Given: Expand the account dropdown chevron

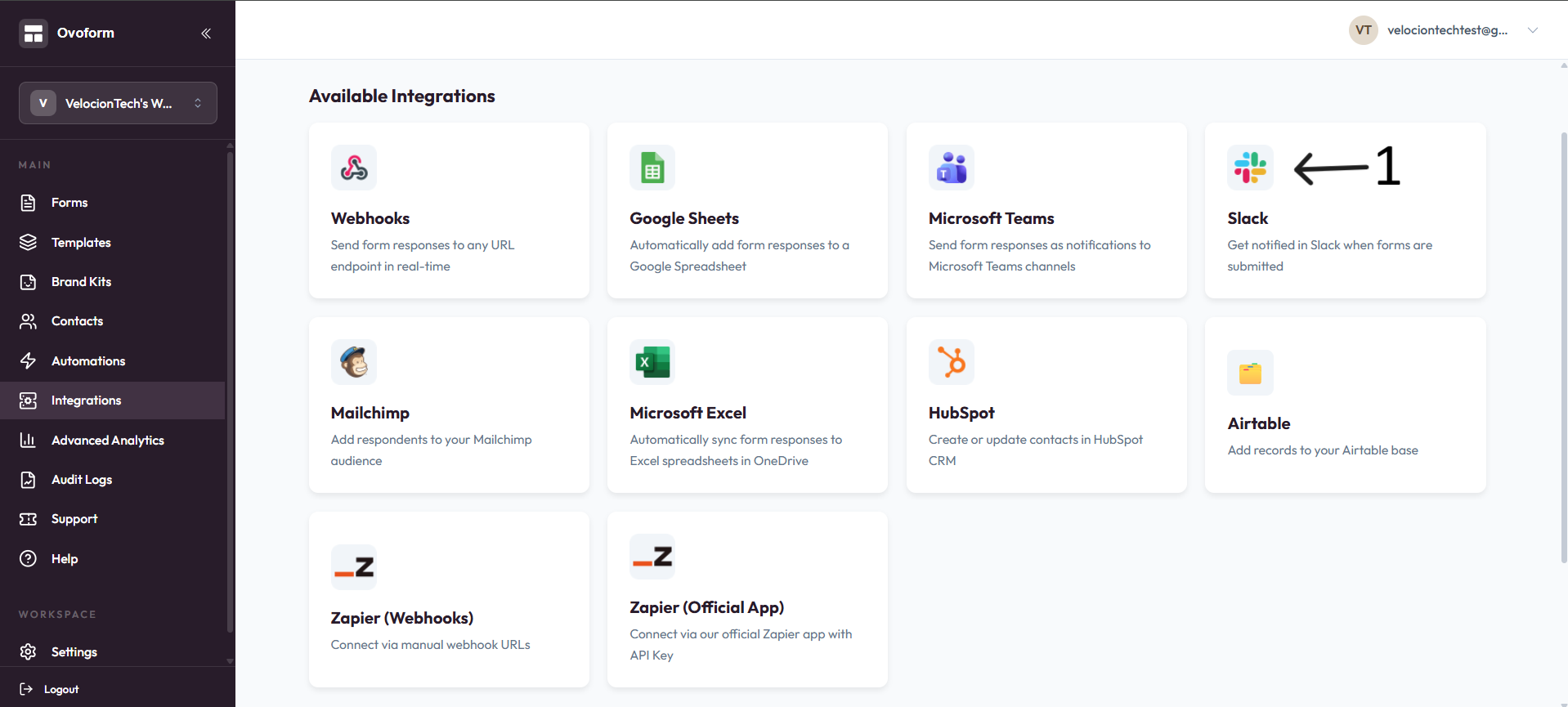Looking at the screenshot, I should point(1533,30).
